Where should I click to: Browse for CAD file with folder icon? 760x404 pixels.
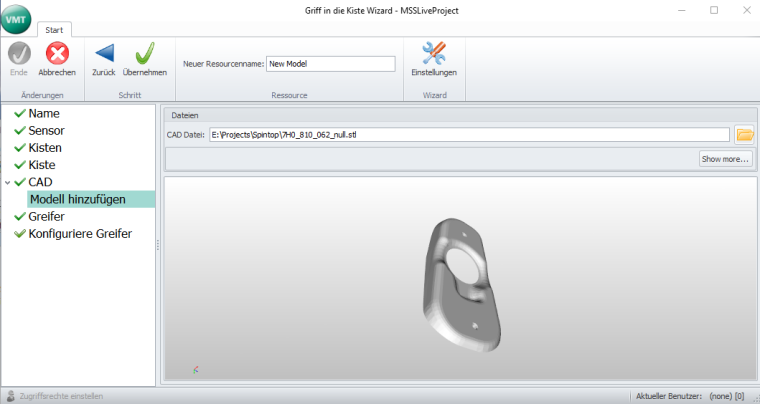744,135
